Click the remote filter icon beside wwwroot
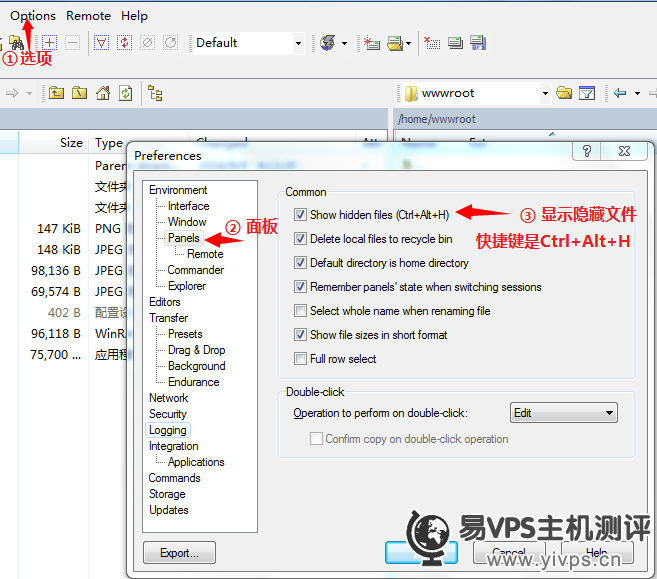The width and height of the screenshot is (657, 579). [587, 93]
